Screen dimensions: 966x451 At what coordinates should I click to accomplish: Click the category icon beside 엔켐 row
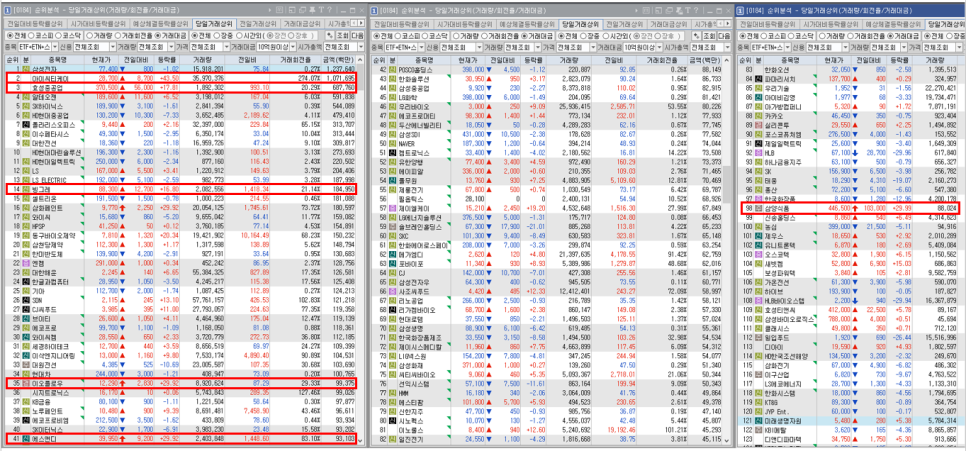26,262
